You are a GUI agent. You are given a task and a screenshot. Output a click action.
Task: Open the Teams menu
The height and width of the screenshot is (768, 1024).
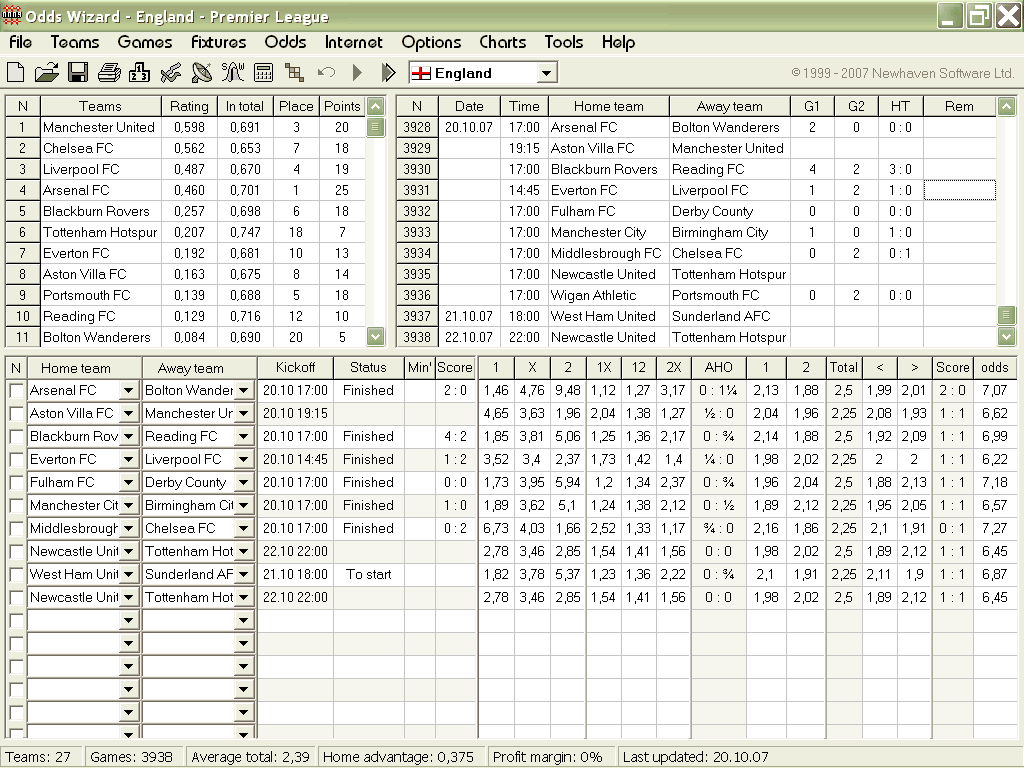coord(75,42)
